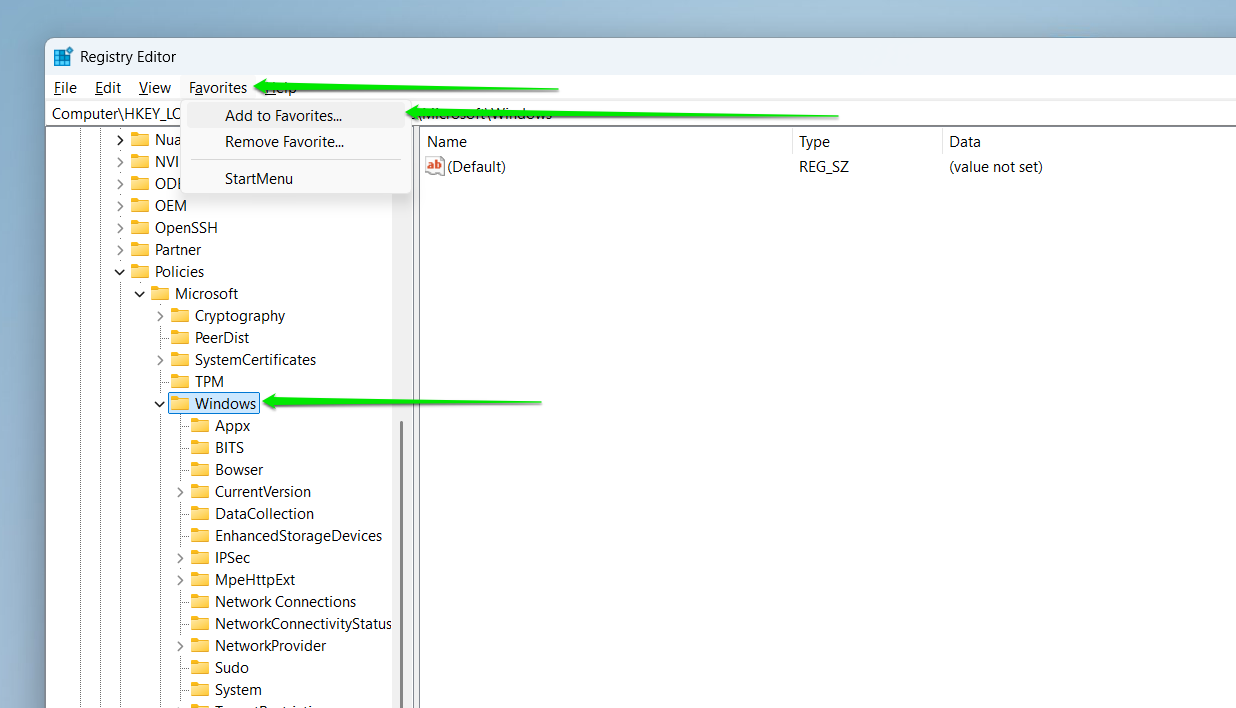Select the SystemCertificates key label
The image size is (1236, 708).
tap(255, 360)
